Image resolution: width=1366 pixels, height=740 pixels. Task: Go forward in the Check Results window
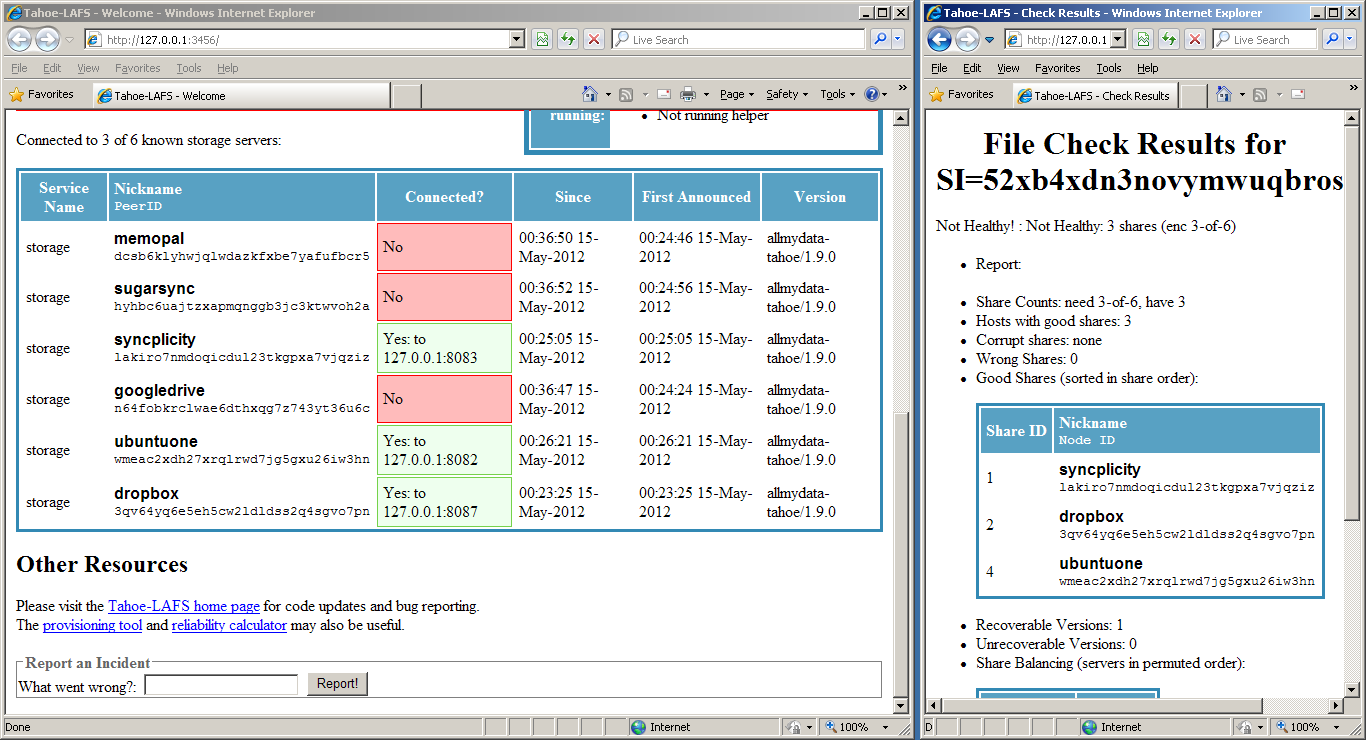[967, 40]
